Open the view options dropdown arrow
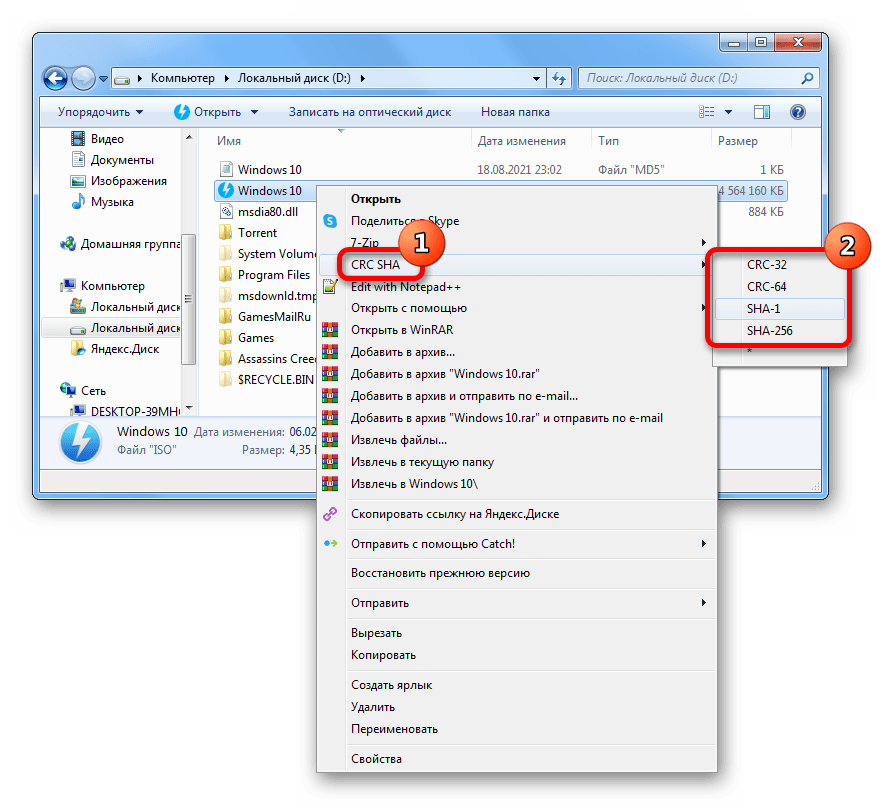Screen dimensions: 880x805 pyautogui.click(x=728, y=112)
